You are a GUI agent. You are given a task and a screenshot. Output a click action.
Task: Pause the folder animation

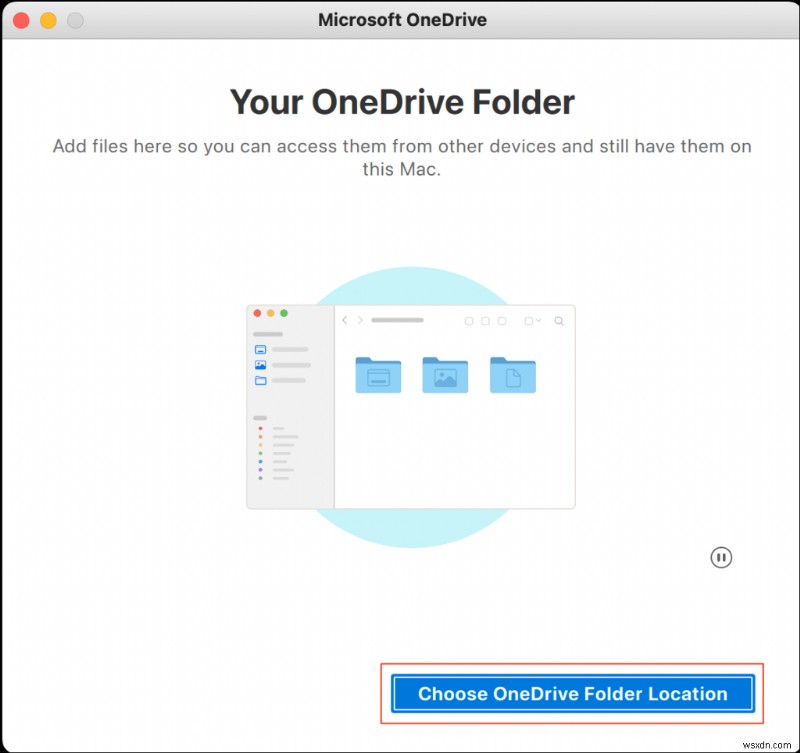click(721, 557)
